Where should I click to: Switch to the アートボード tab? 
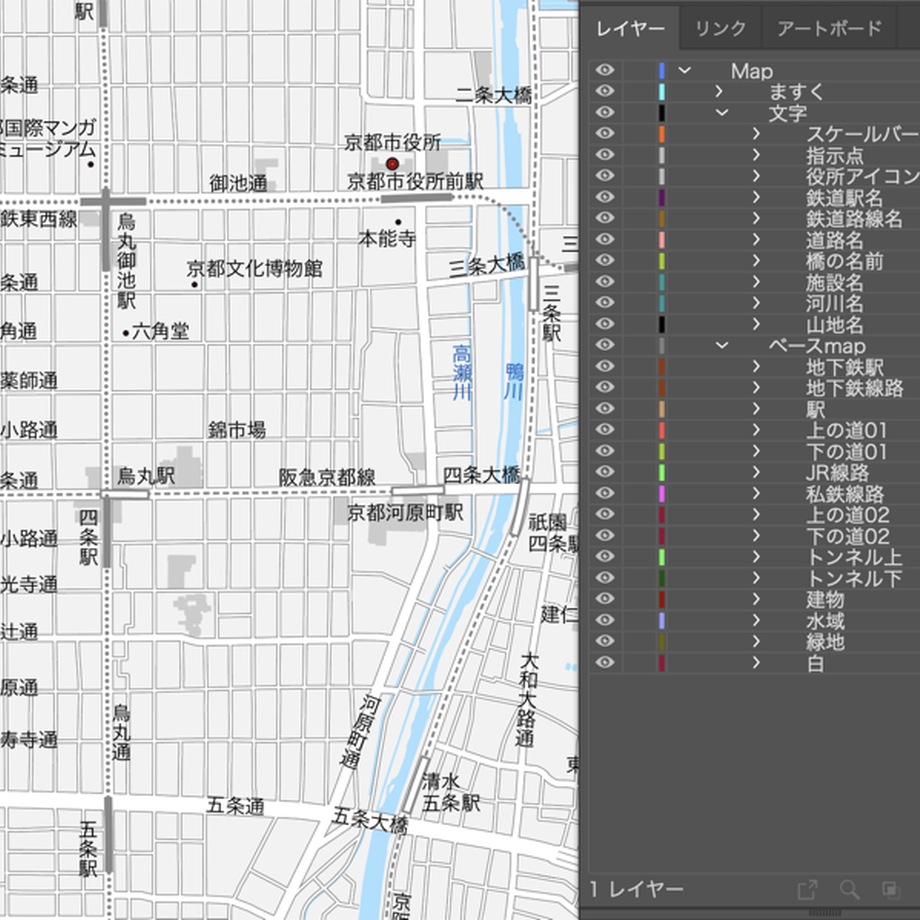829,28
